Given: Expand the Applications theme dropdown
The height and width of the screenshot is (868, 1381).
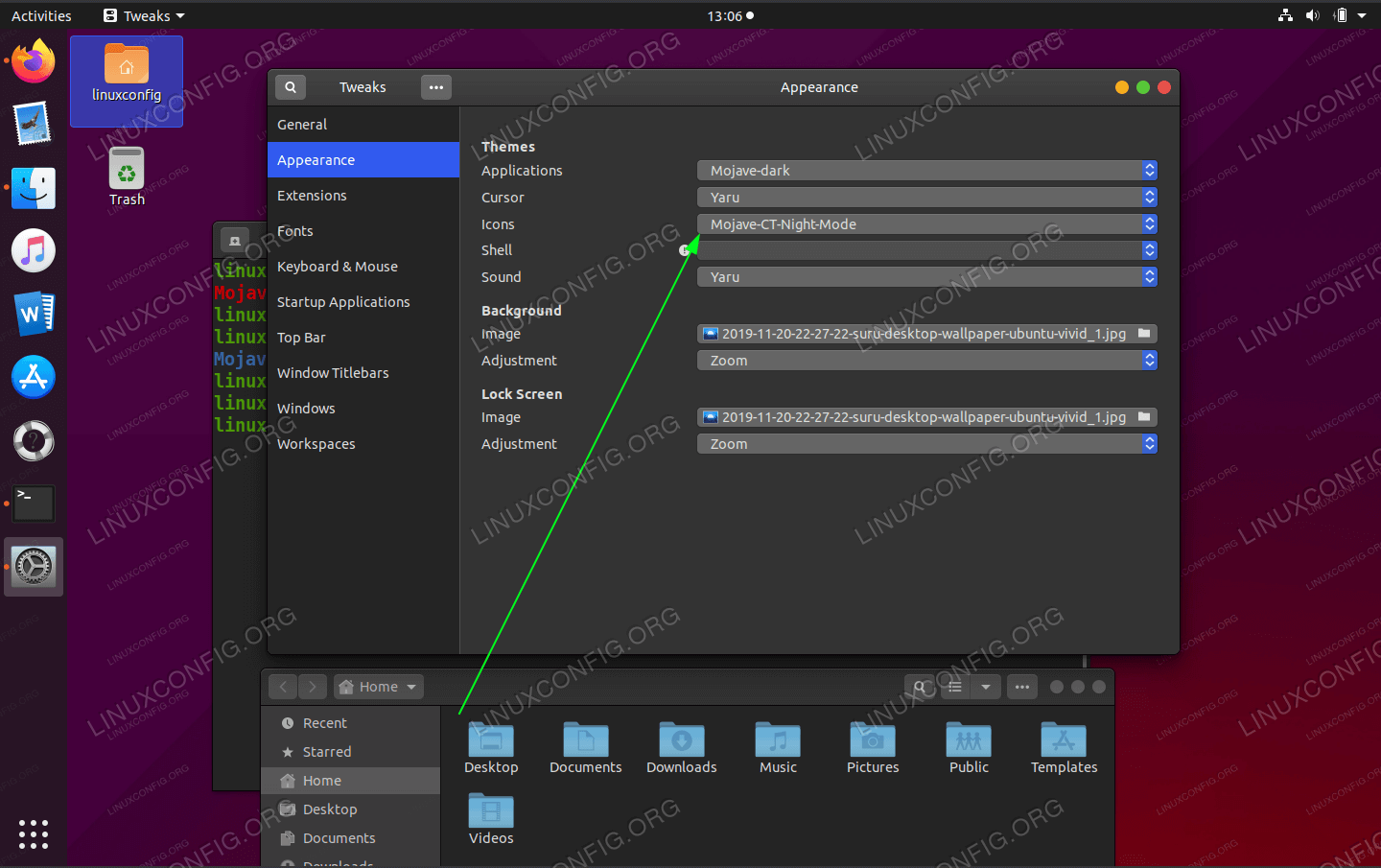Looking at the screenshot, I should pyautogui.click(x=926, y=171).
